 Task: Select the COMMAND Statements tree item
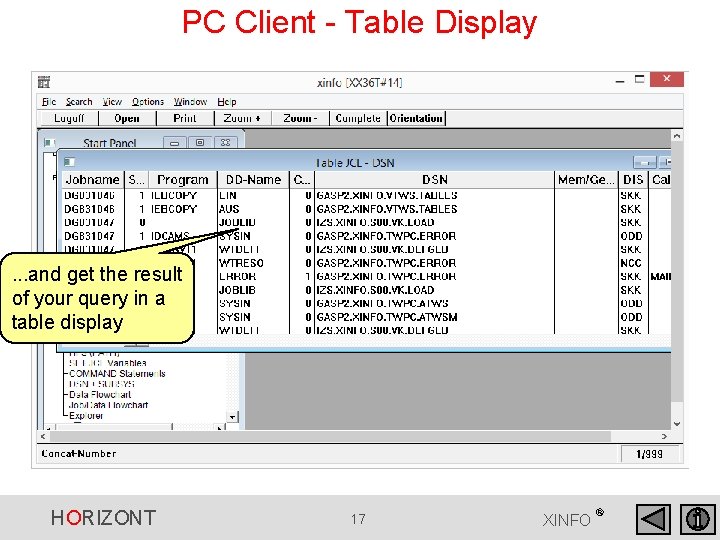point(117,373)
